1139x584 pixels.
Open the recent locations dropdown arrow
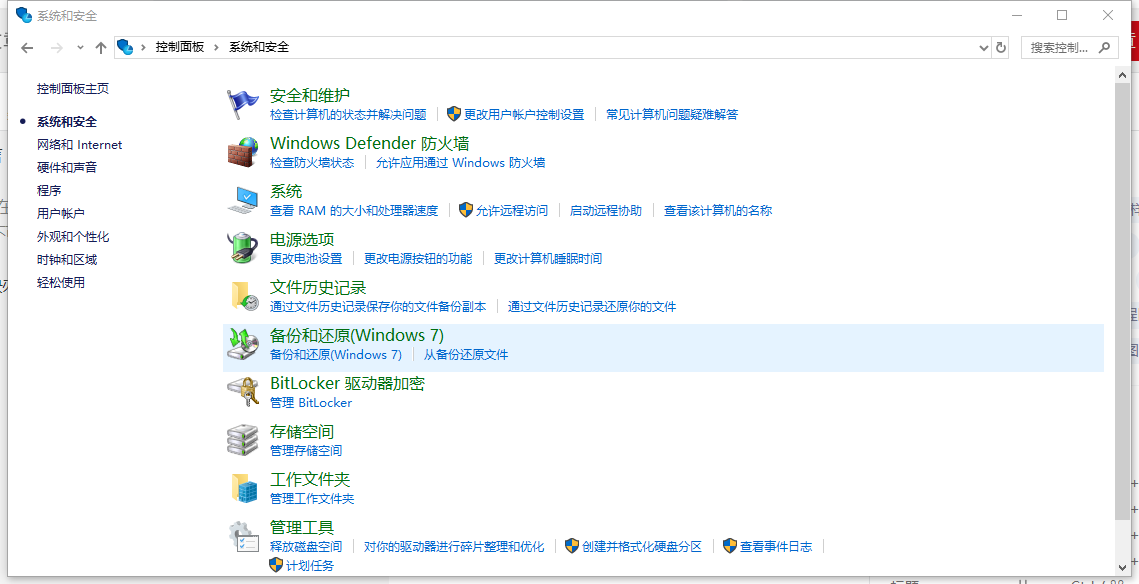pos(80,48)
